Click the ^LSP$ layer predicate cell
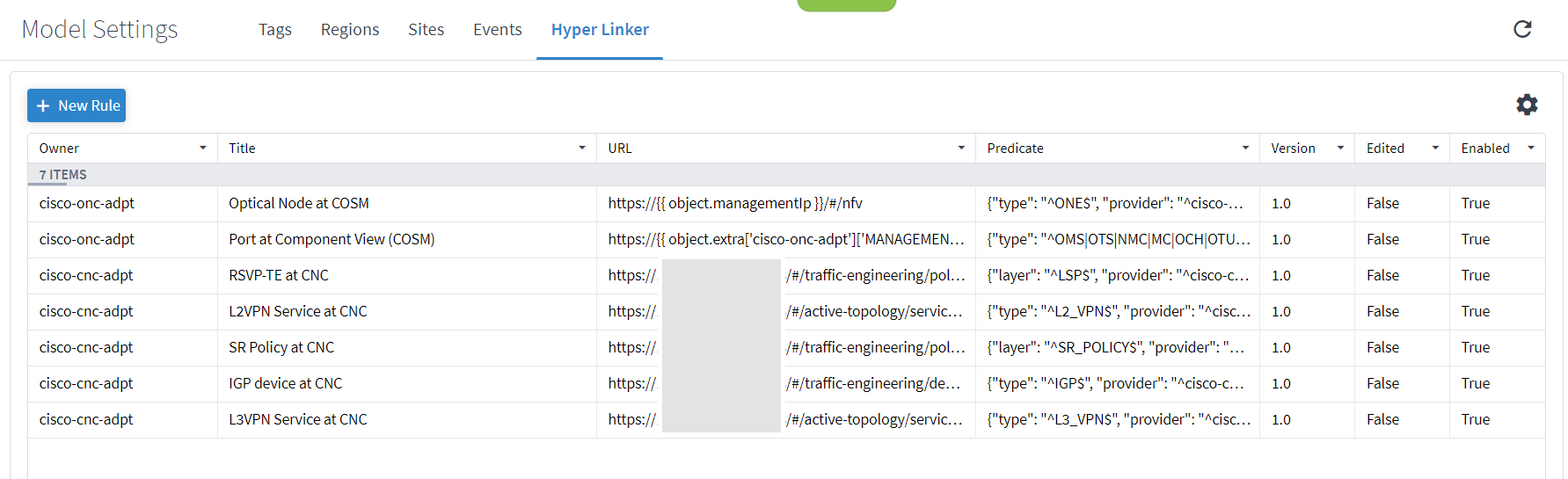The height and width of the screenshot is (479, 1568). click(x=1117, y=275)
